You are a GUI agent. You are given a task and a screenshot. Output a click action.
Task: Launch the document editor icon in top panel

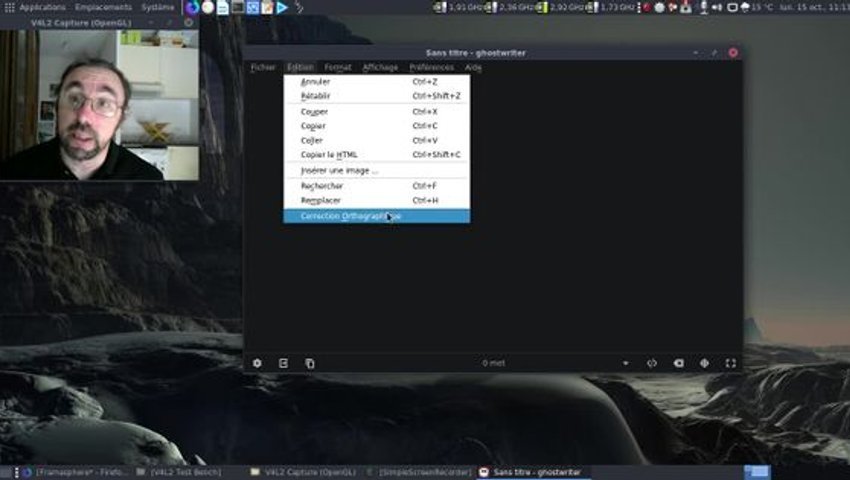(223, 7)
